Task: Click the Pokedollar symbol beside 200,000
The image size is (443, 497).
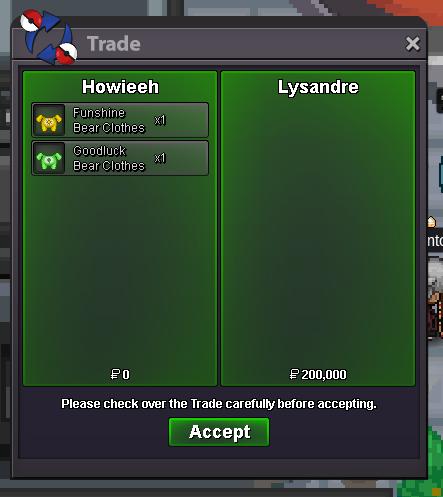Action: (294, 374)
